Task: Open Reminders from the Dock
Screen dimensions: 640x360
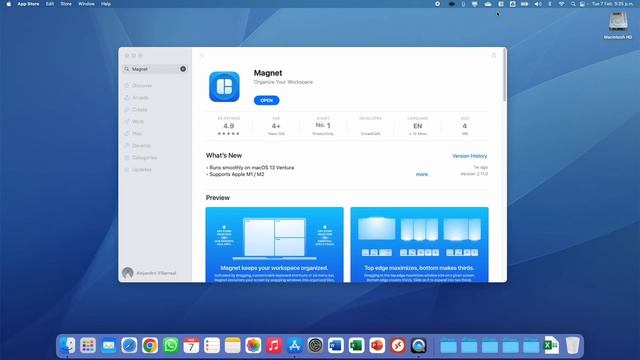Action: pos(212,346)
